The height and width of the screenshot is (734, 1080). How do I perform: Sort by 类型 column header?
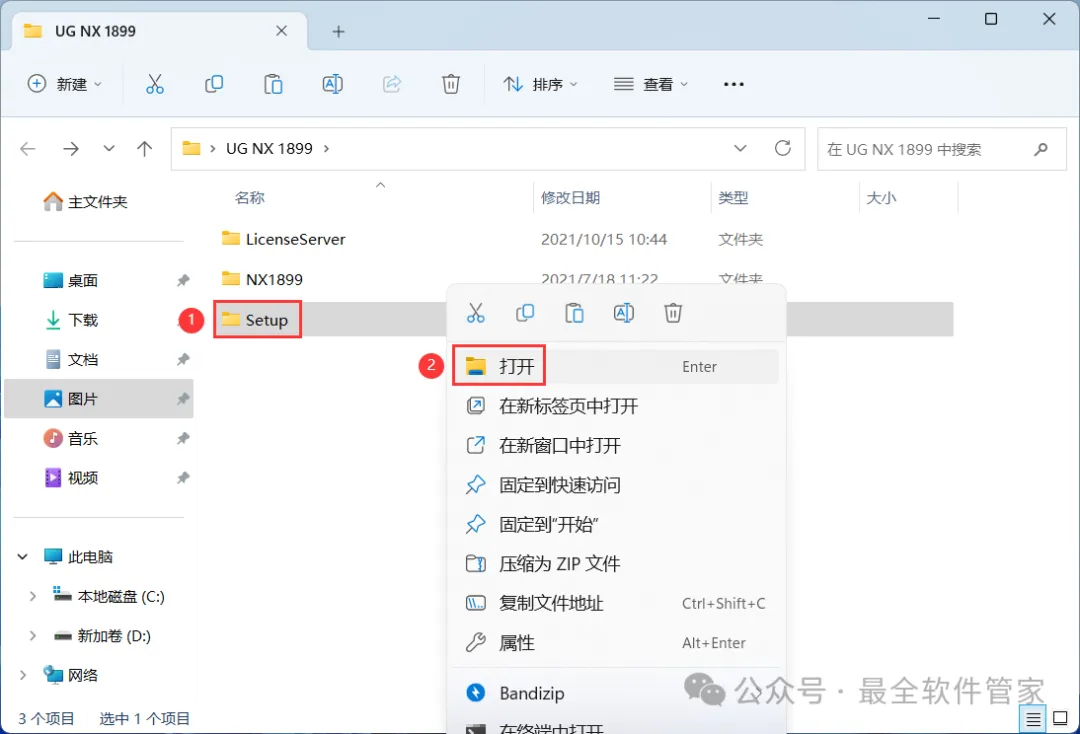point(734,198)
